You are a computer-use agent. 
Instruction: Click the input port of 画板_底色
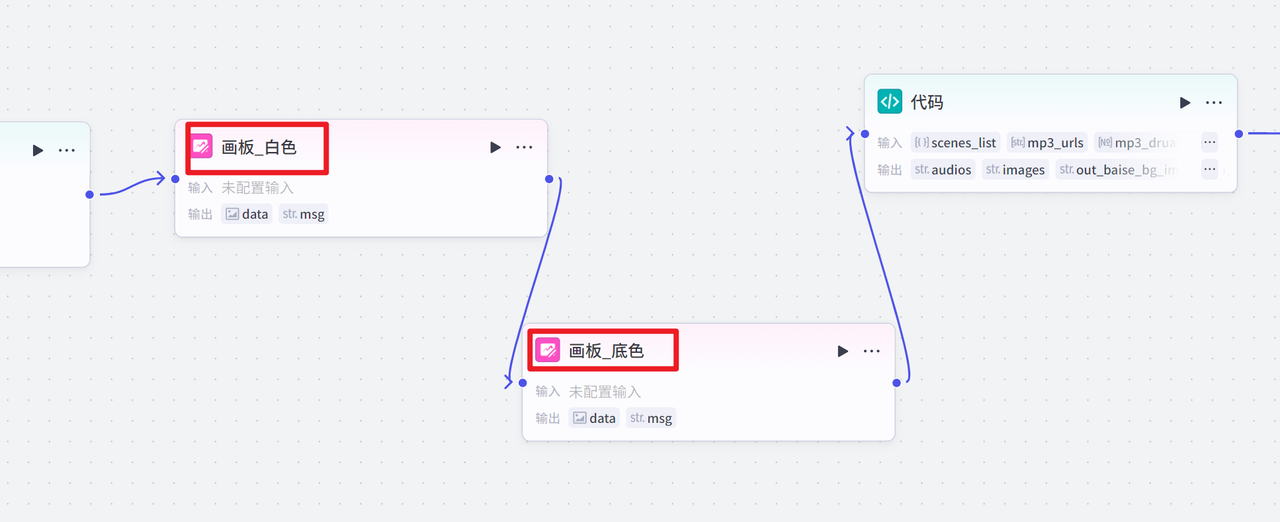point(522,382)
